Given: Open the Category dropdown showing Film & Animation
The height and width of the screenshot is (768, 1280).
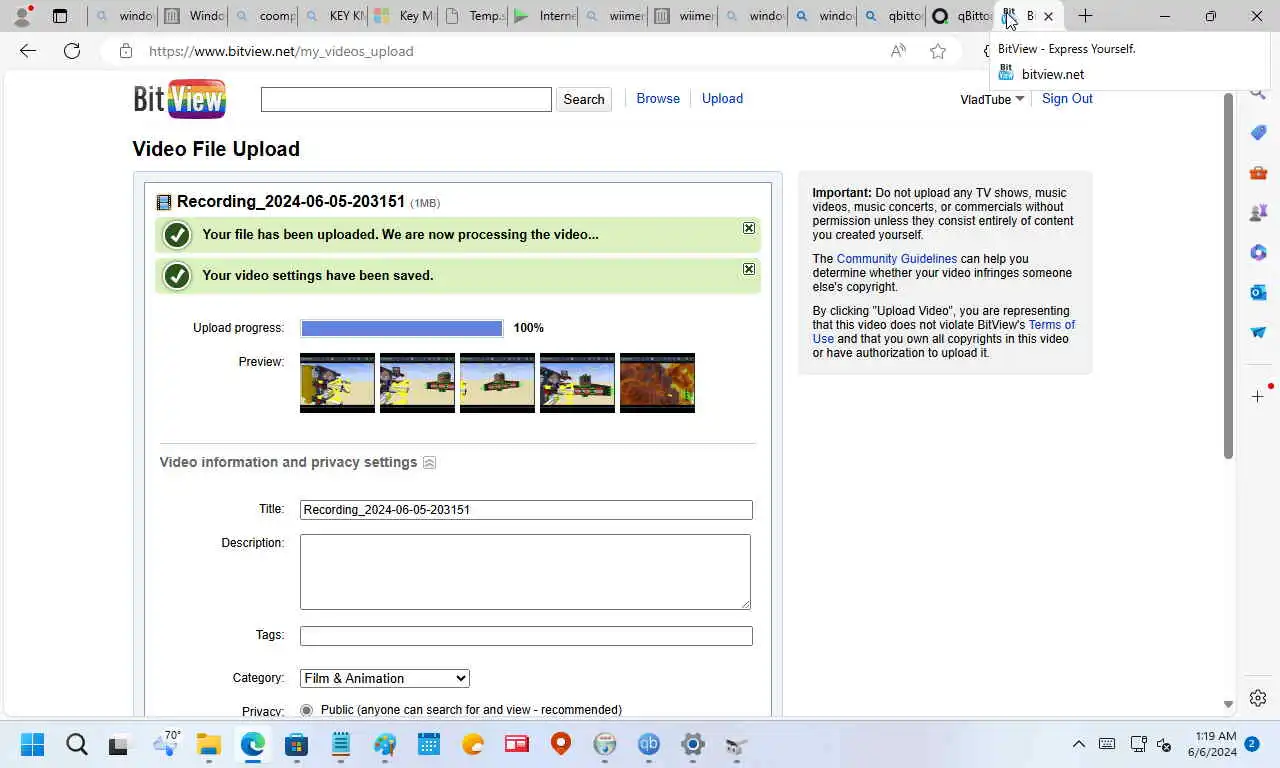Looking at the screenshot, I should 385,678.
